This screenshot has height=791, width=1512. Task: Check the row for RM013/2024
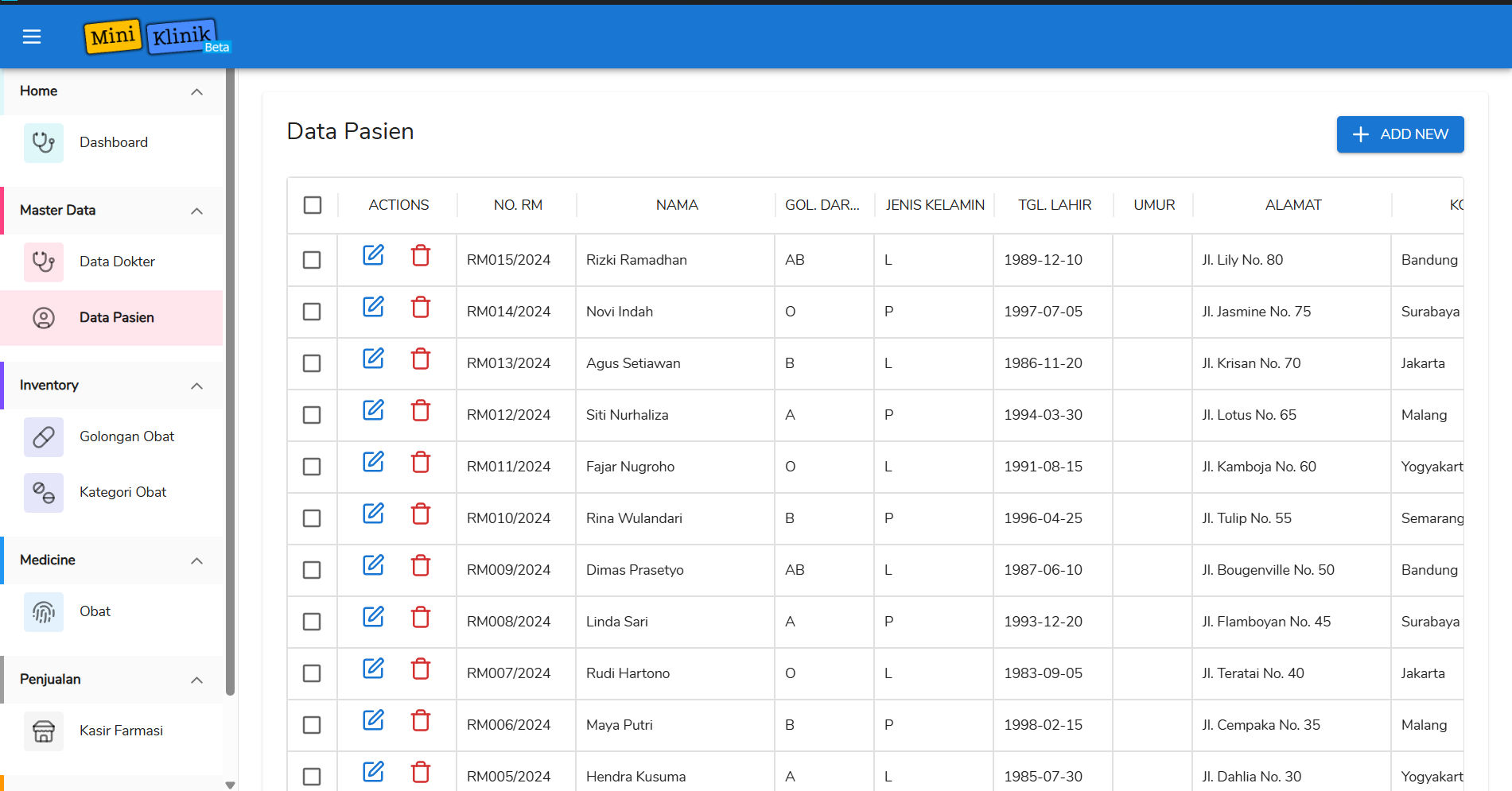tap(312, 363)
